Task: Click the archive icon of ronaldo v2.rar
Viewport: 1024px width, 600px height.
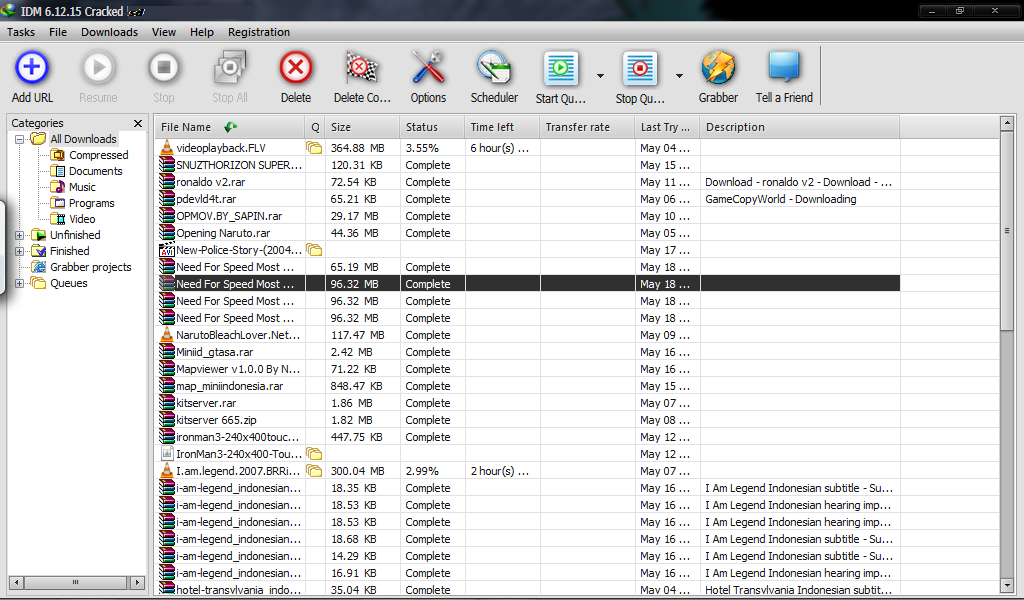Action: 167,182
